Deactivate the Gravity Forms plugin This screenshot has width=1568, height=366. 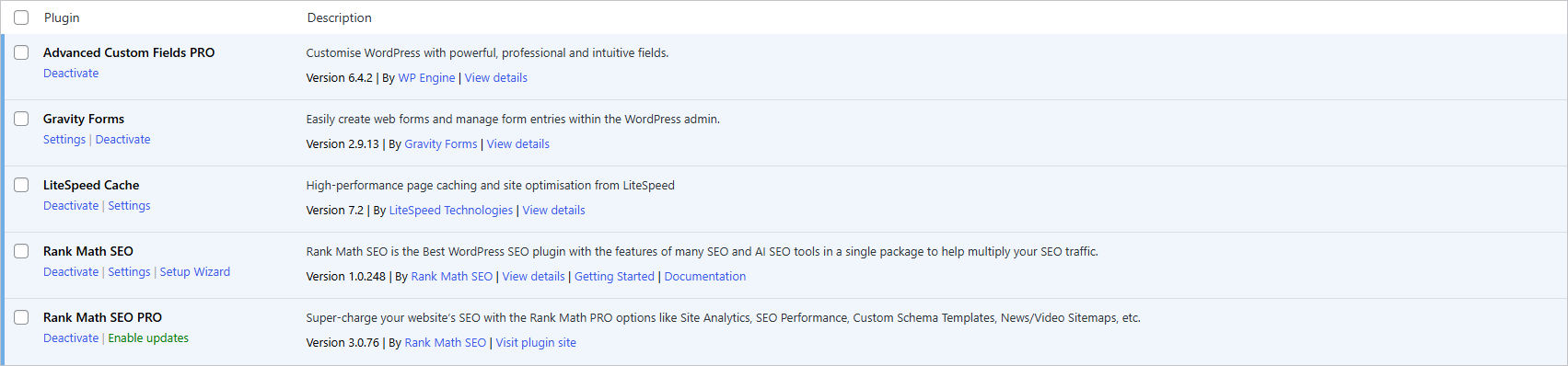coord(122,140)
